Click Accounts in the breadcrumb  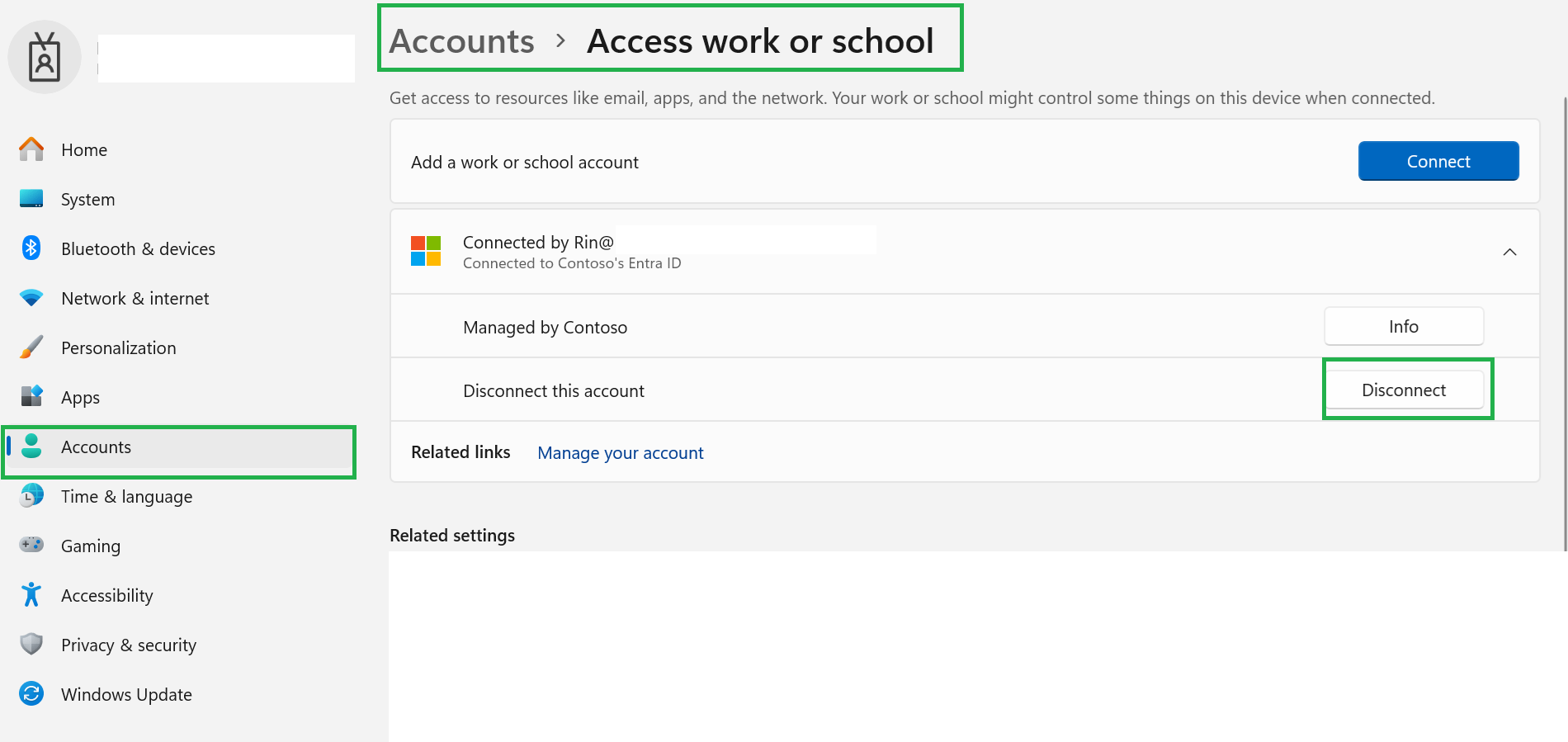coord(462,40)
